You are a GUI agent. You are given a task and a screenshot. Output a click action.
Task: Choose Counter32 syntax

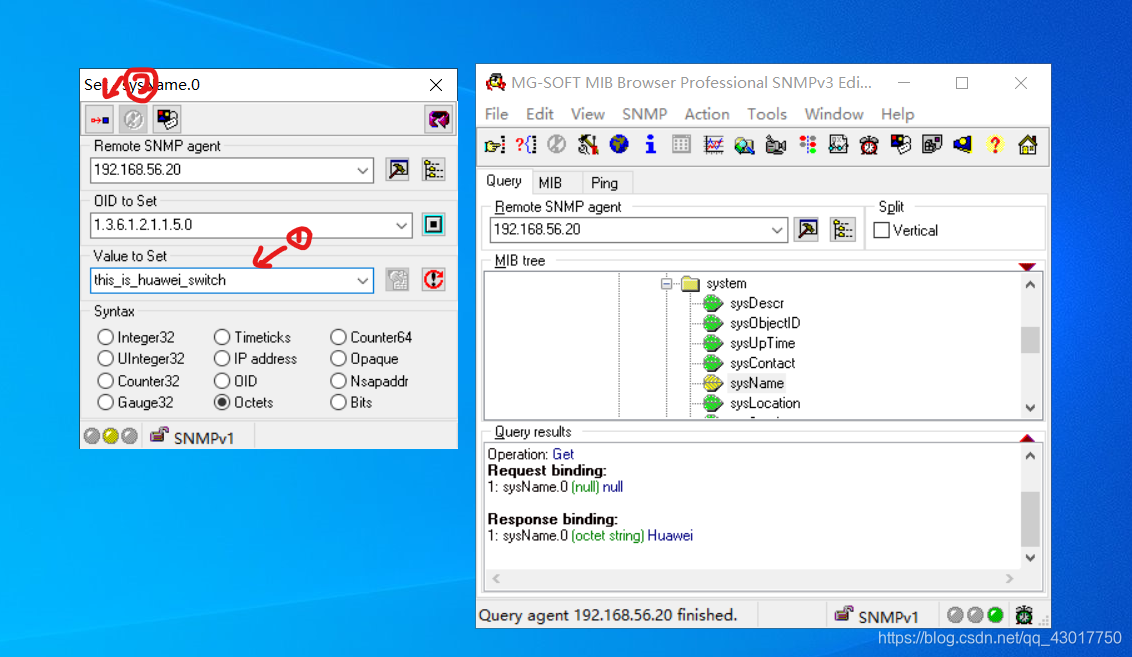coord(105,380)
